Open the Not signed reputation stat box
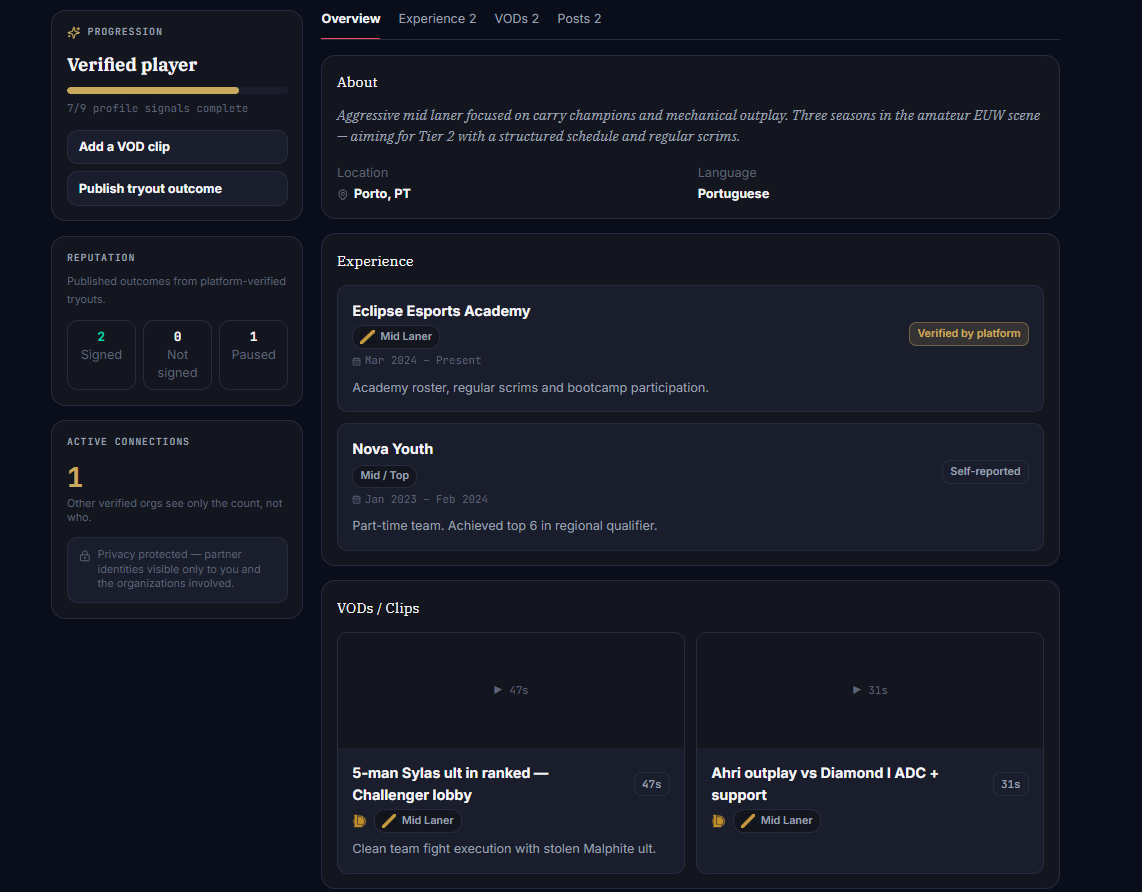Viewport: 1142px width, 892px height. (x=177, y=355)
